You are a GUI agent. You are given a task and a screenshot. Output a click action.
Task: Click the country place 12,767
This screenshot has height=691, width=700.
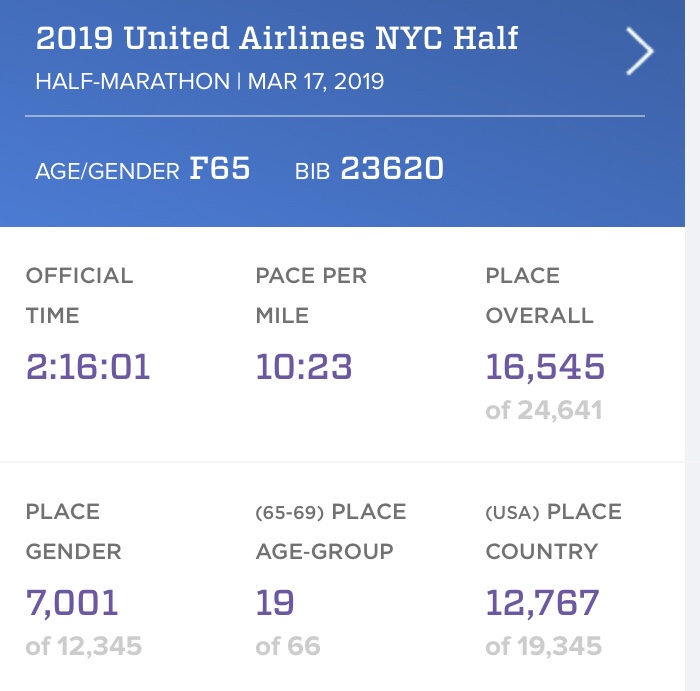(x=542, y=603)
